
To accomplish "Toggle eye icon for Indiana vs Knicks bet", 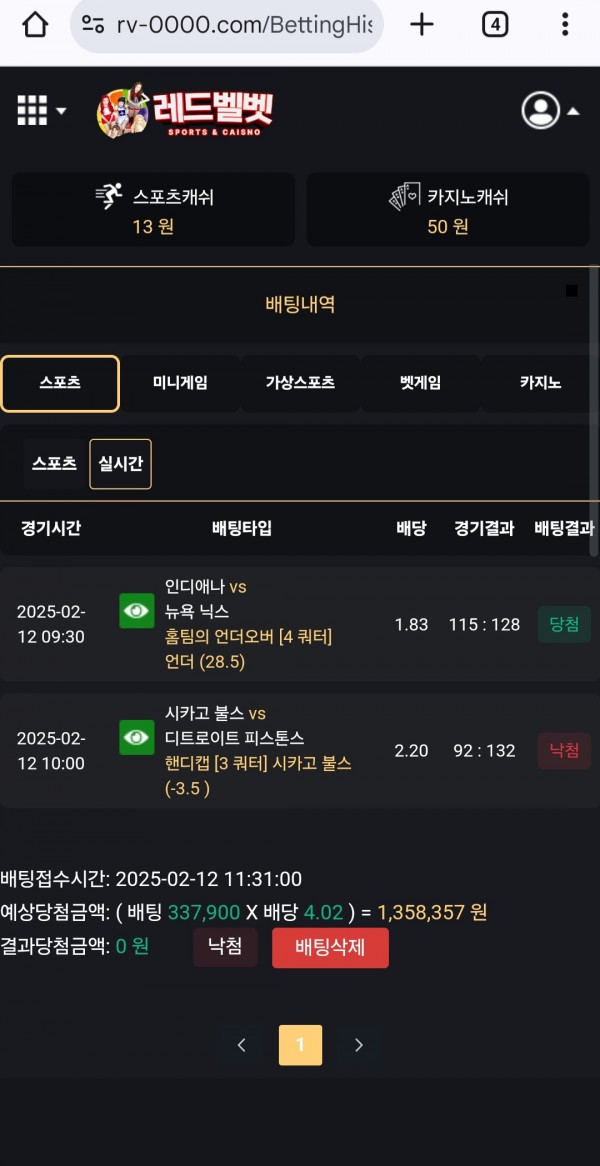I will point(137,611).
